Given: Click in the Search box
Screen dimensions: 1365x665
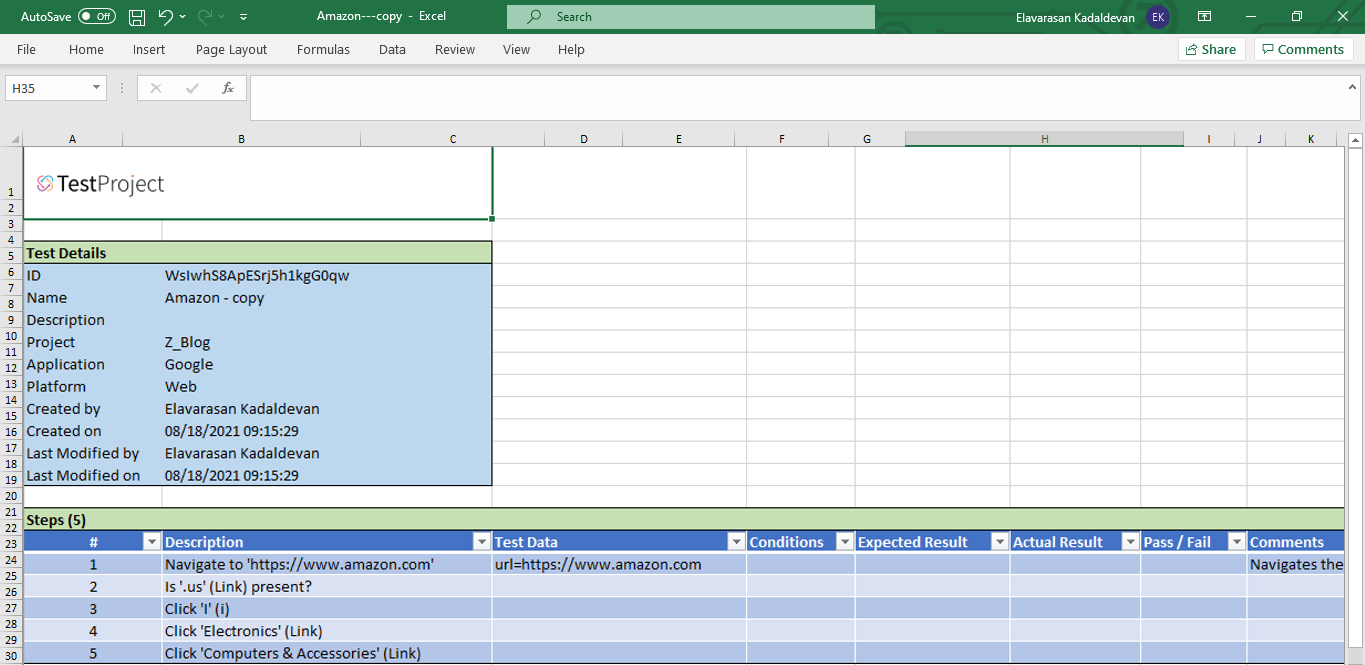Looking at the screenshot, I should coord(690,17).
